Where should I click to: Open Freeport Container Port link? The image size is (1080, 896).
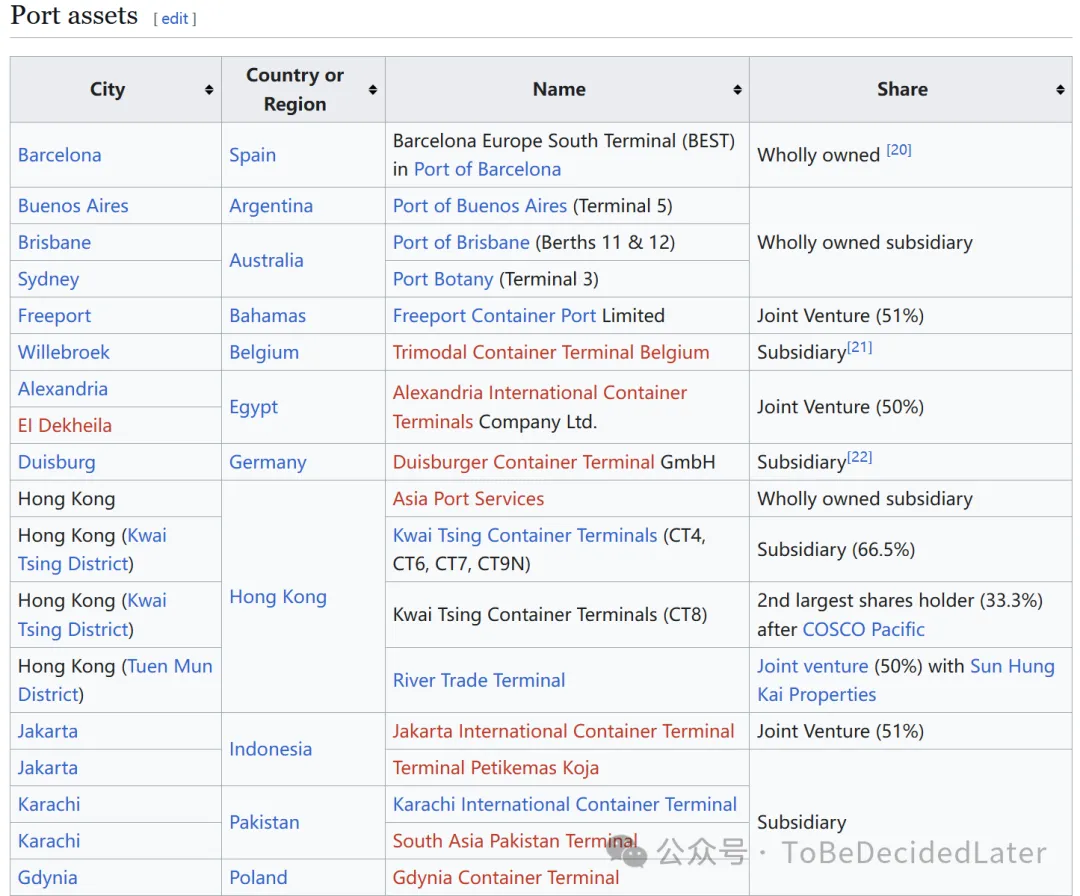494,316
